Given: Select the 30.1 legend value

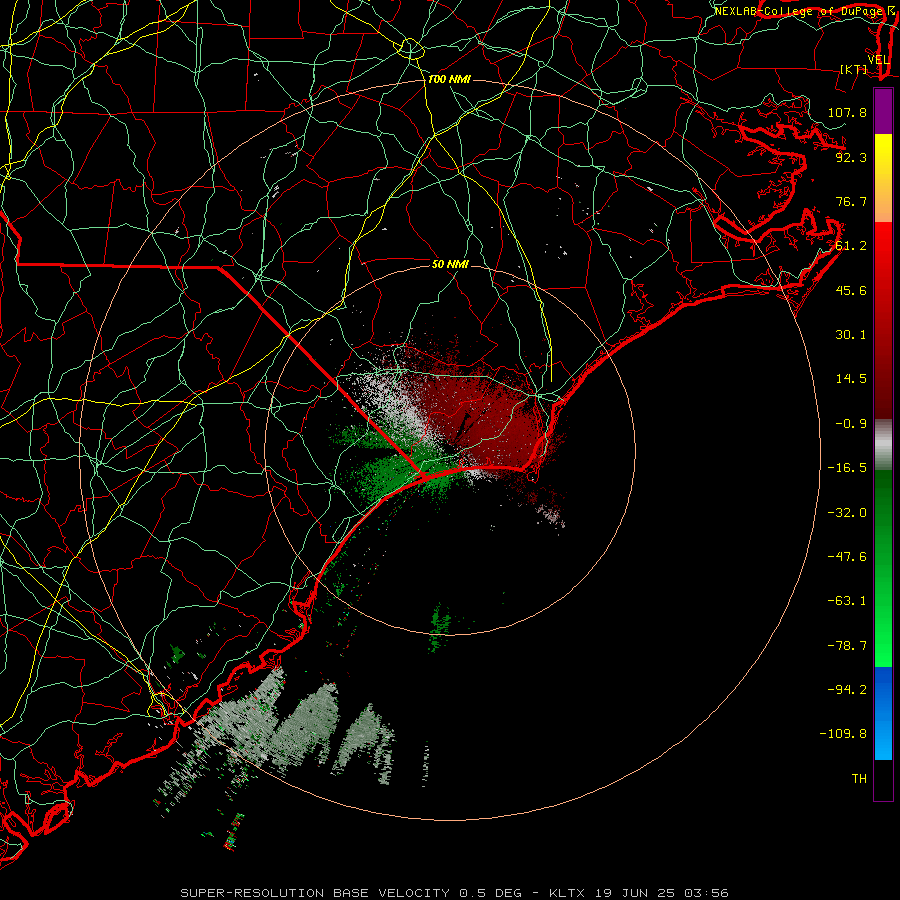Looking at the screenshot, I should point(851,335).
